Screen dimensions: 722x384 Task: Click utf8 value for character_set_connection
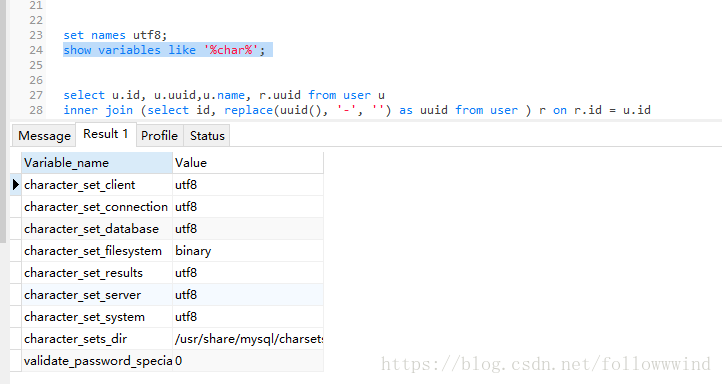click(x=248, y=207)
